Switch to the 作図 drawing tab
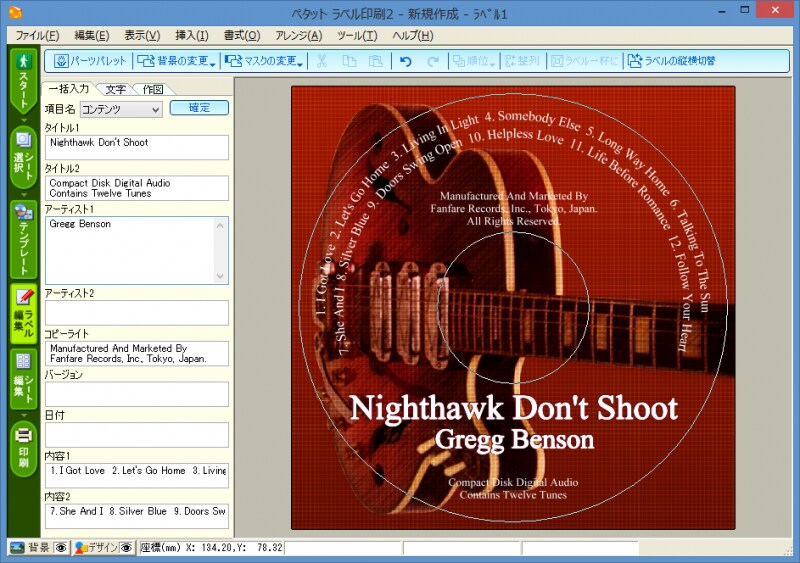The width and height of the screenshot is (800, 563). click(x=152, y=89)
